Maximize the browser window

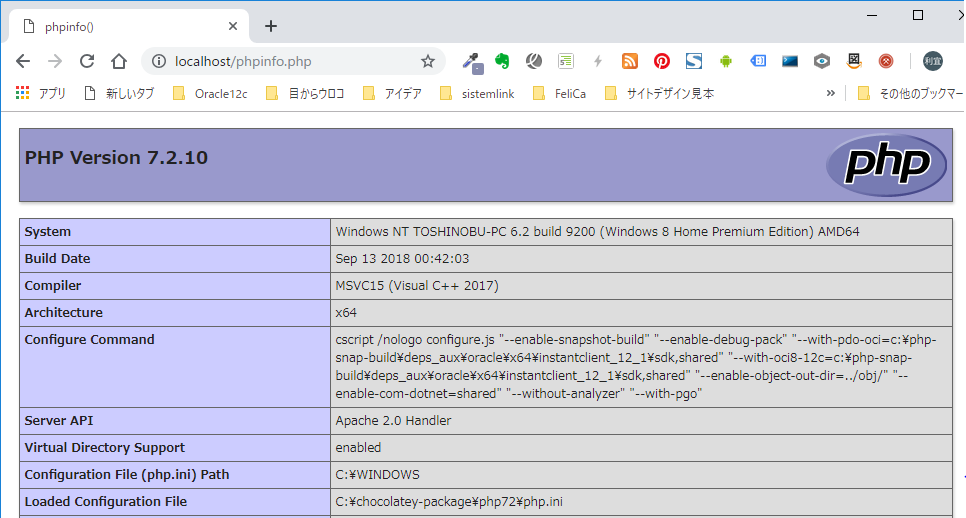pyautogui.click(x=918, y=15)
